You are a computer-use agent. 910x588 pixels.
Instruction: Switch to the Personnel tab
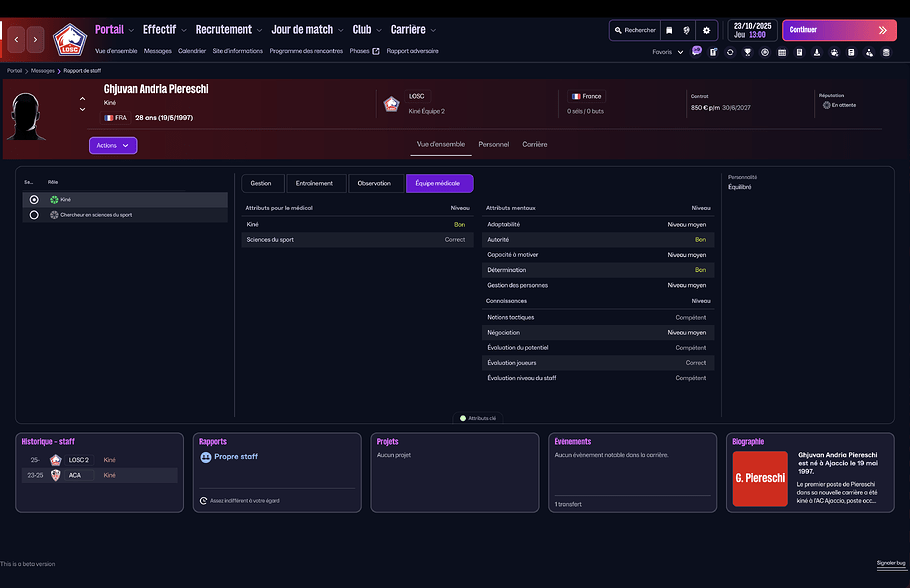coord(493,144)
